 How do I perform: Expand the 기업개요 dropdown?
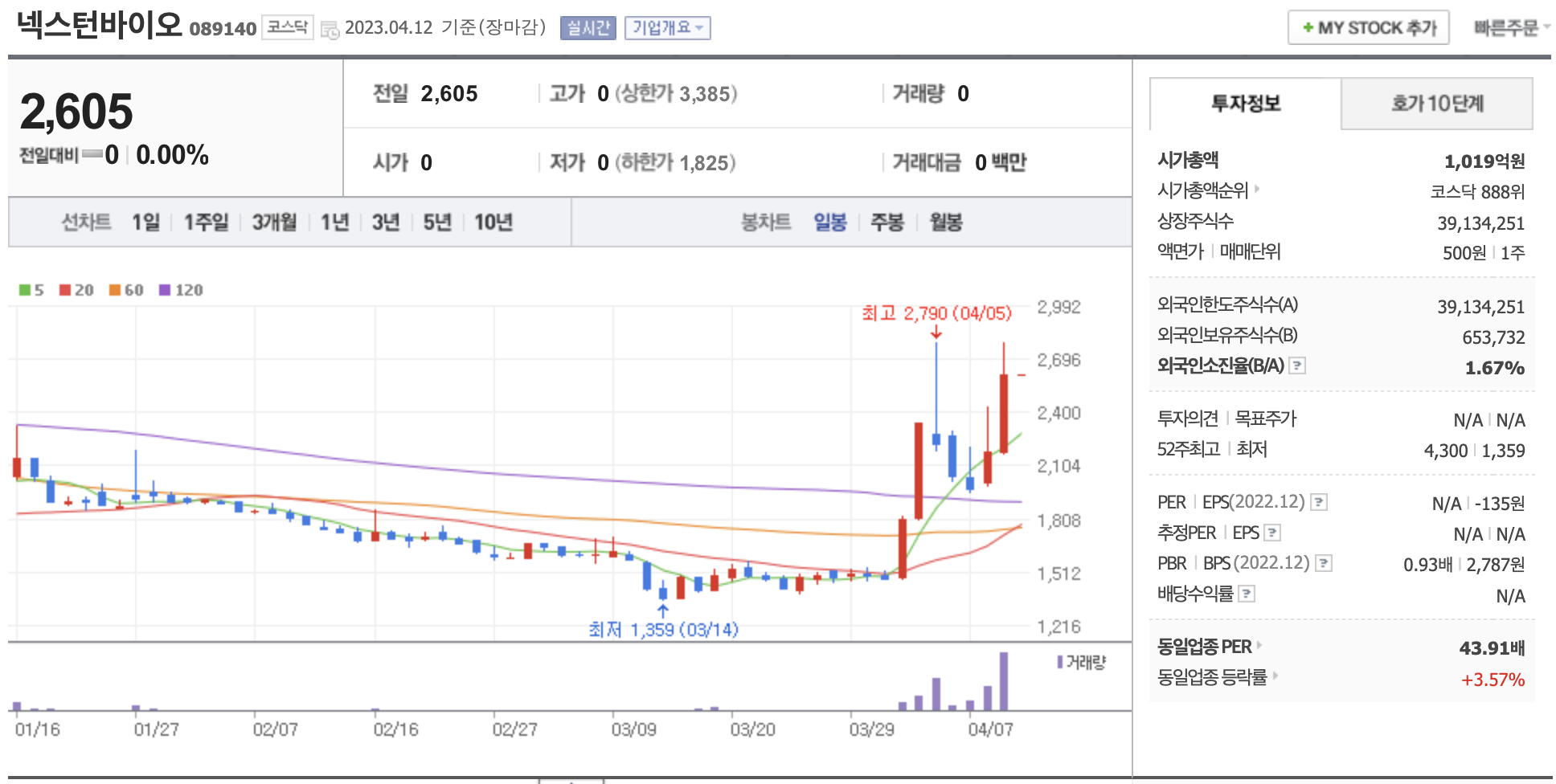click(x=667, y=28)
